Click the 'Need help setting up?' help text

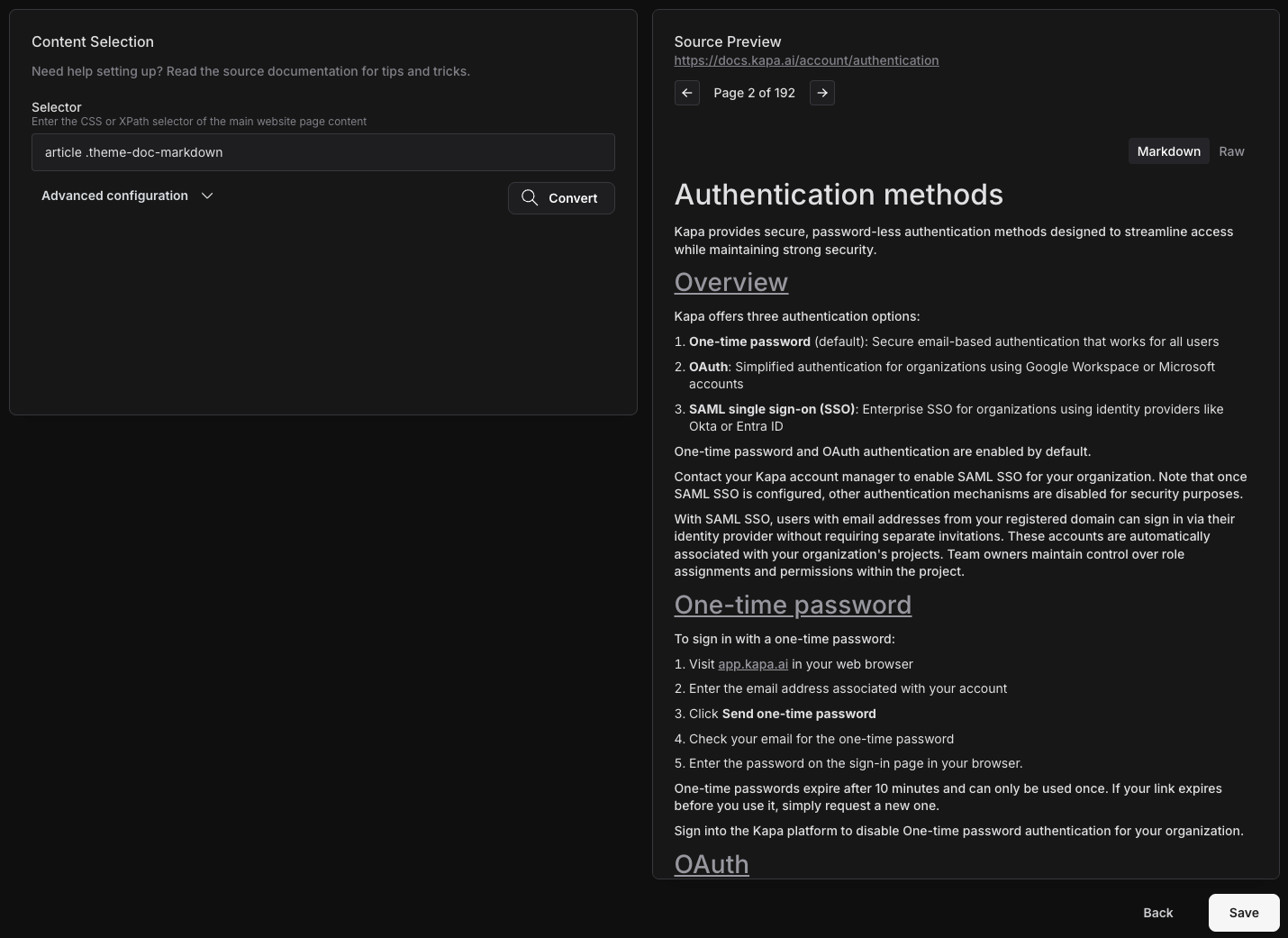[250, 71]
